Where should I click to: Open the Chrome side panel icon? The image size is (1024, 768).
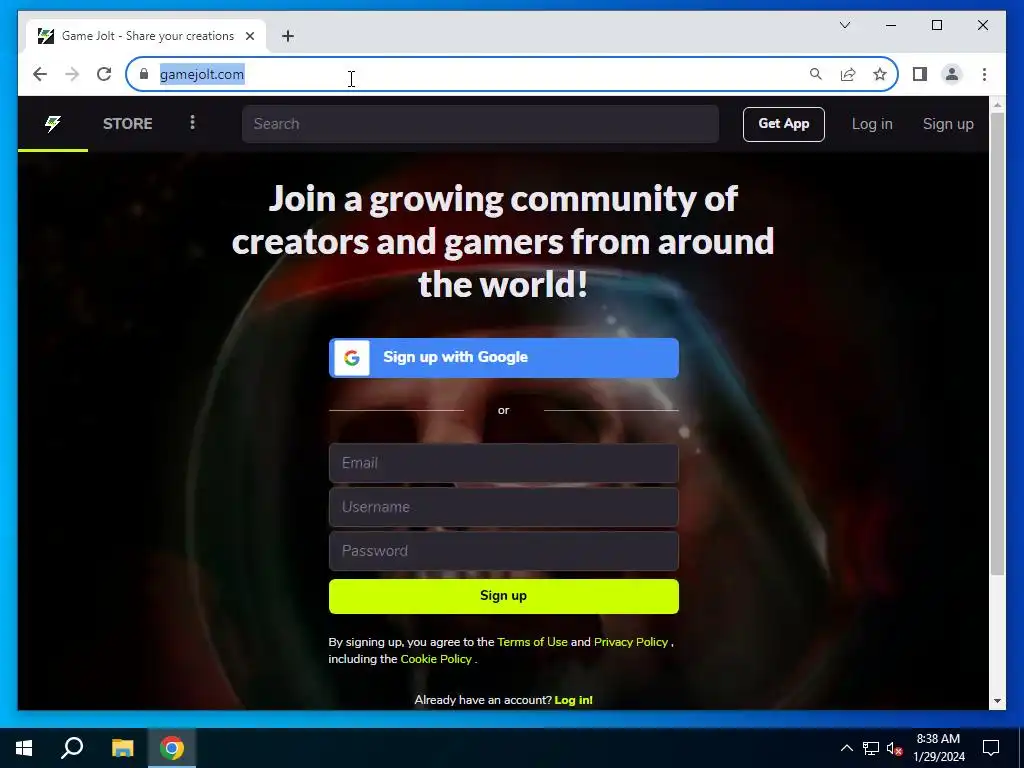click(920, 74)
